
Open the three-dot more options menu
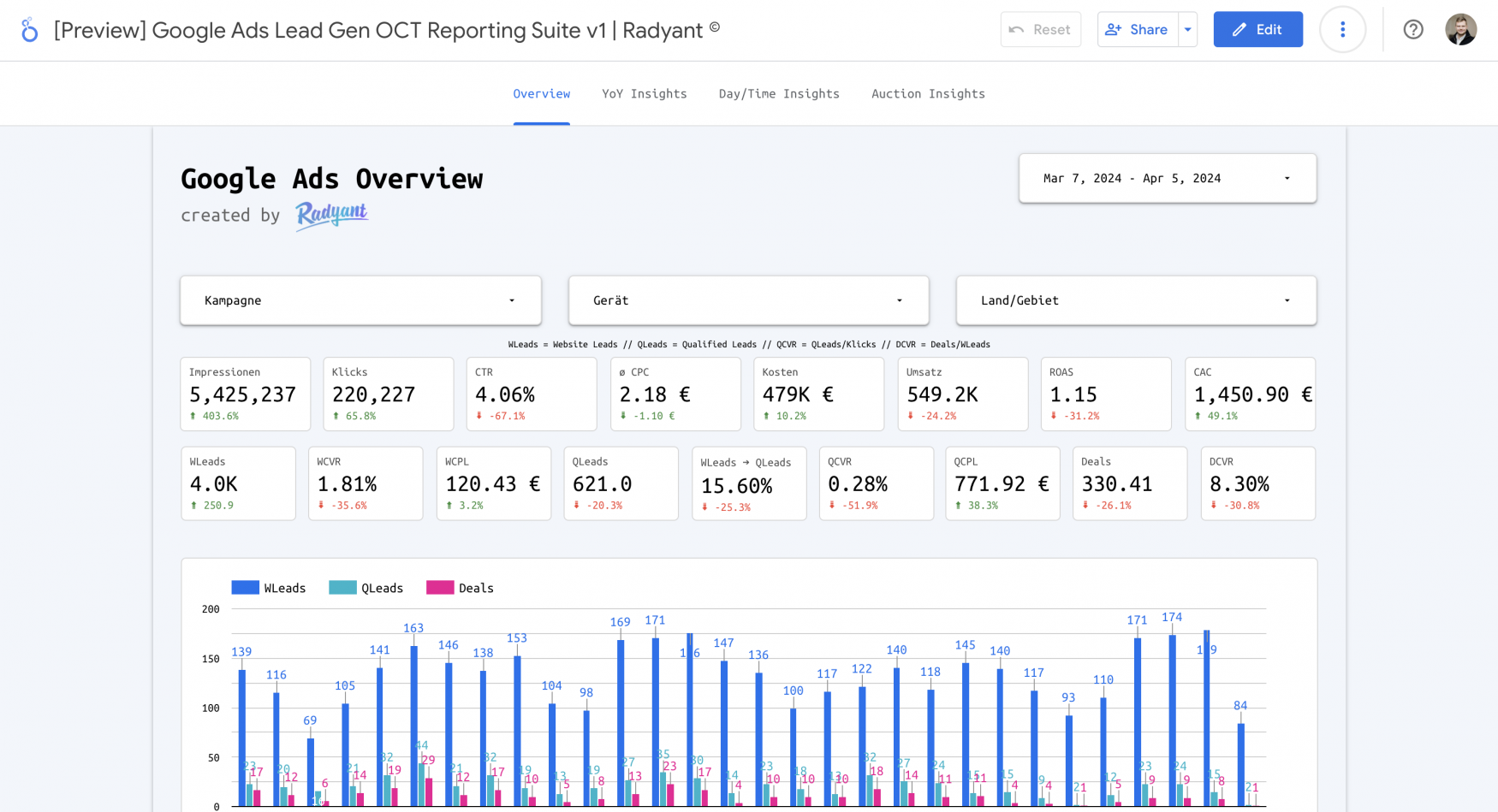(x=1342, y=30)
